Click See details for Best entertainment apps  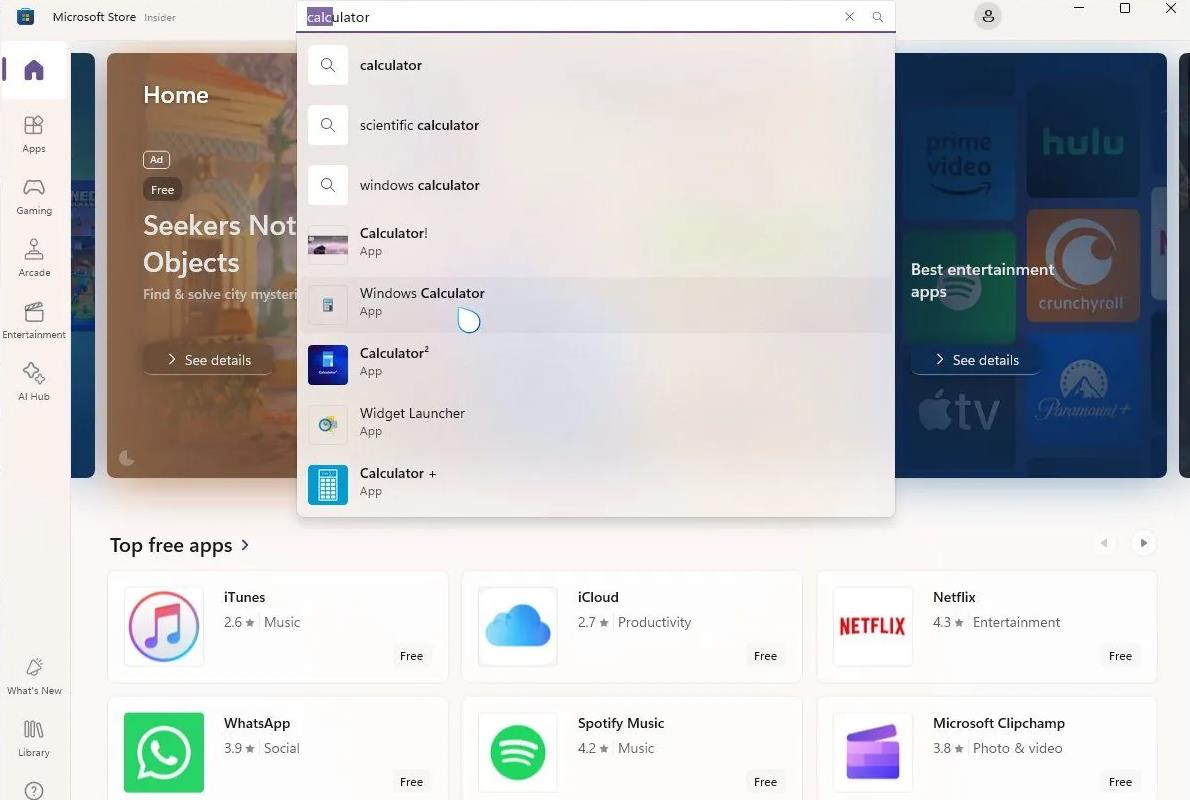975,360
